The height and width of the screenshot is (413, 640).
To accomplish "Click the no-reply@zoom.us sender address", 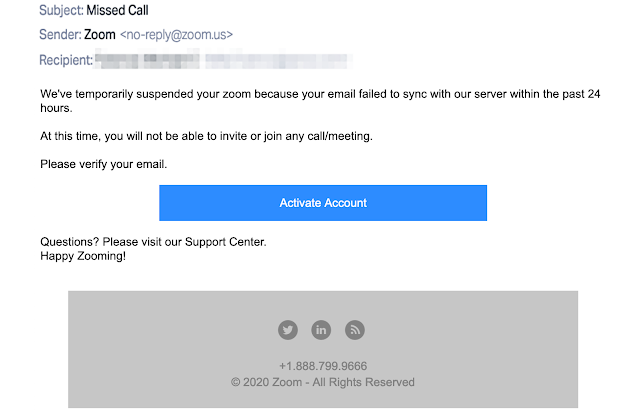I will click(177, 36).
